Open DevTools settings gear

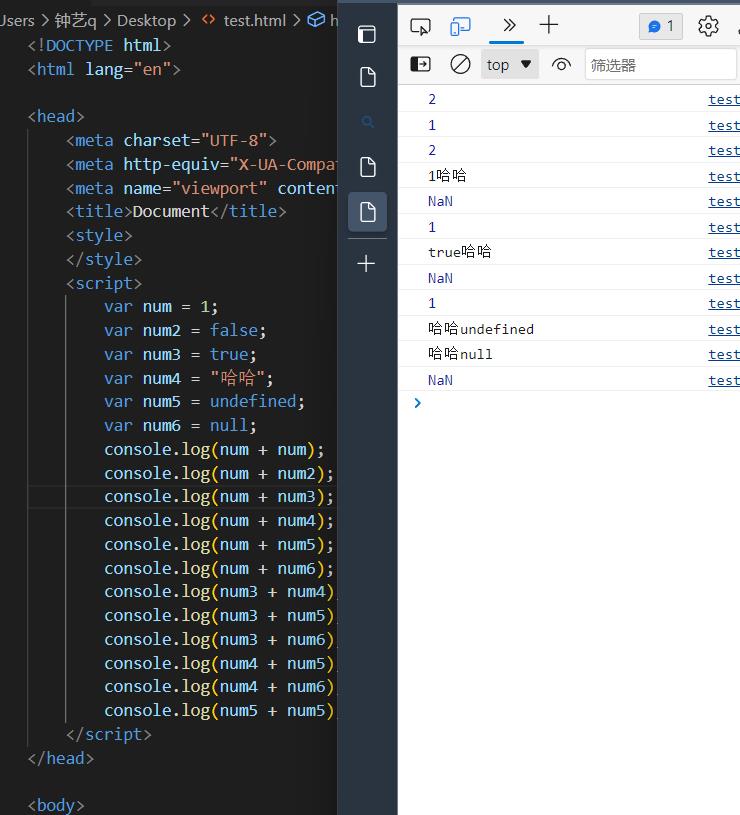[x=708, y=26]
